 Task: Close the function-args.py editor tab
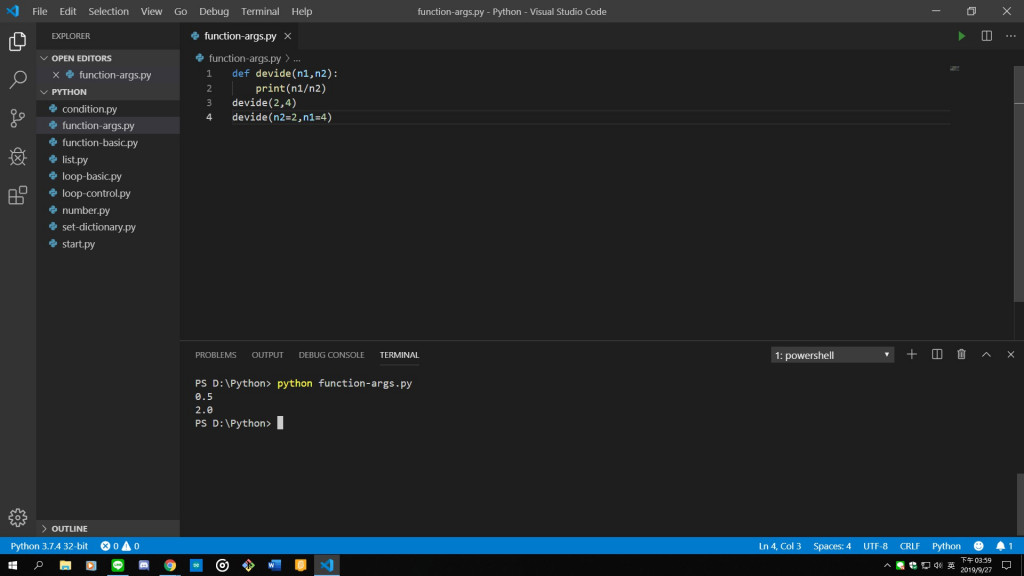[x=287, y=36]
